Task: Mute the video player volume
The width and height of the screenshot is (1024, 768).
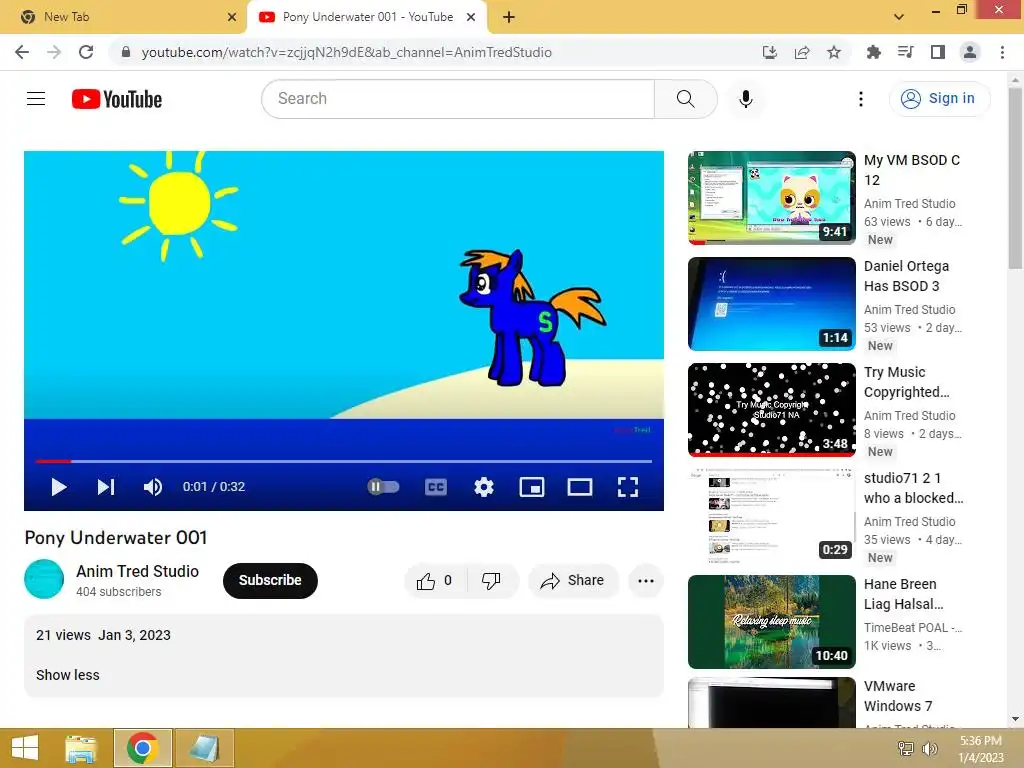Action: coord(153,487)
